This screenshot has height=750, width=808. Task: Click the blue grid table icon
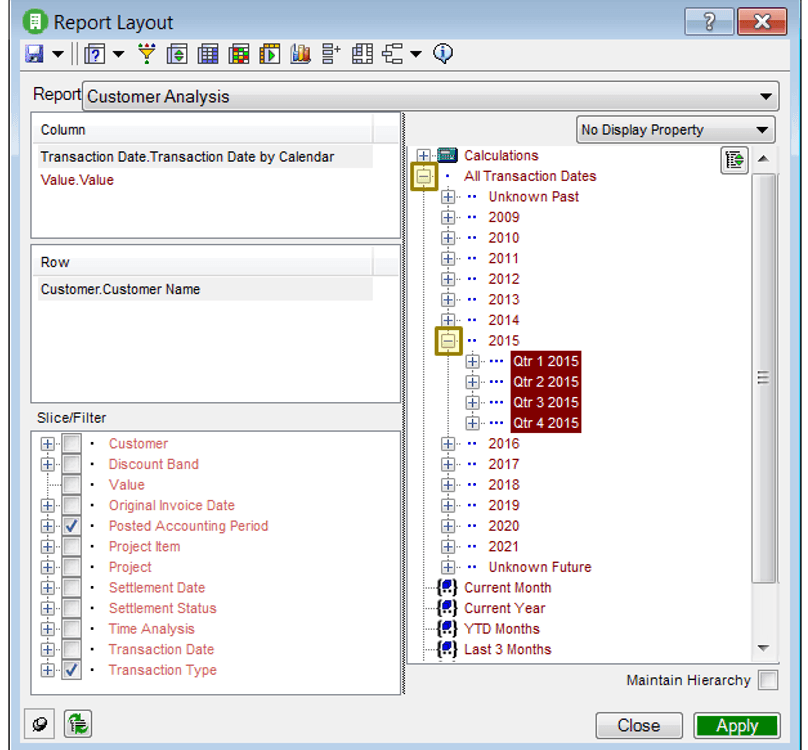point(208,54)
